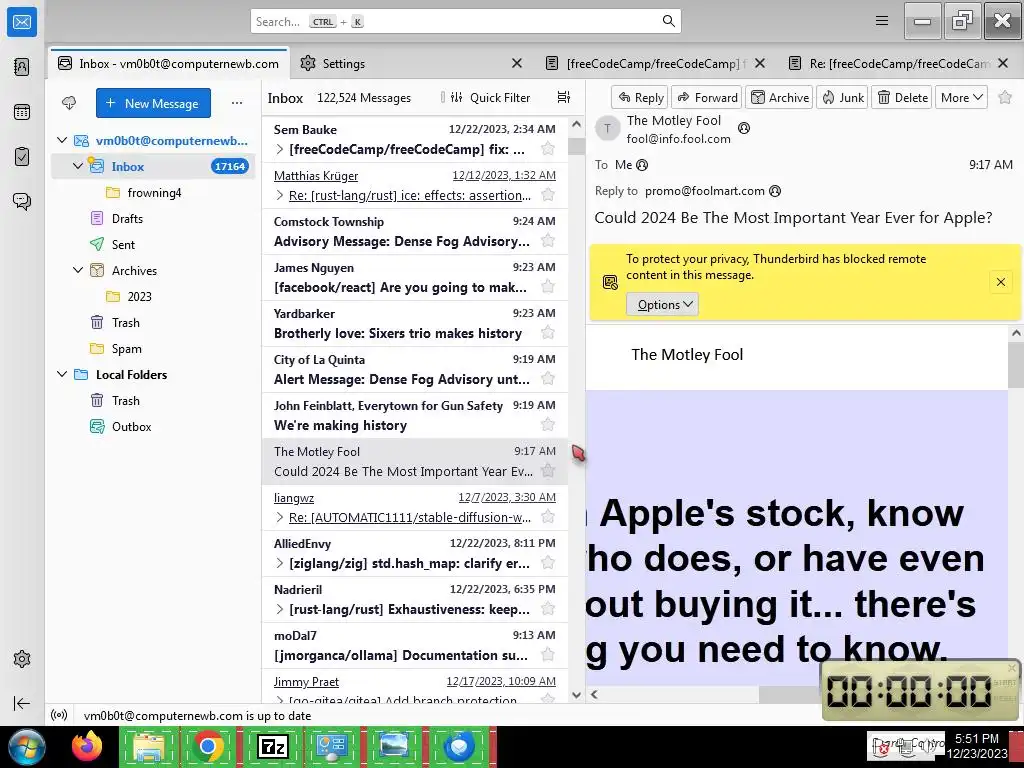Toggle the Quick Filter bar
The height and width of the screenshot is (768, 1024).
click(490, 97)
